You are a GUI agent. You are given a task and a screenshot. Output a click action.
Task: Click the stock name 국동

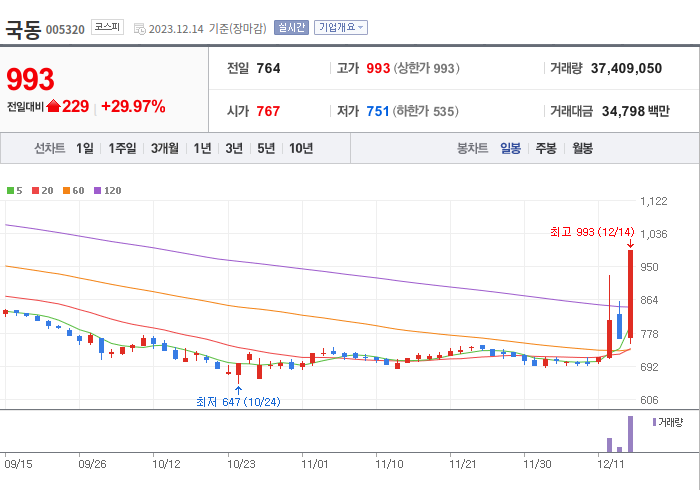(23, 29)
